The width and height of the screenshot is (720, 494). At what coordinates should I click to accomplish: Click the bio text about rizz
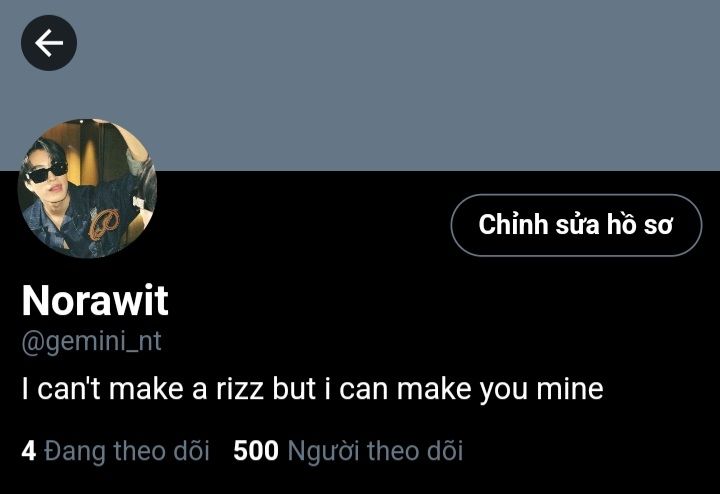[312, 389]
